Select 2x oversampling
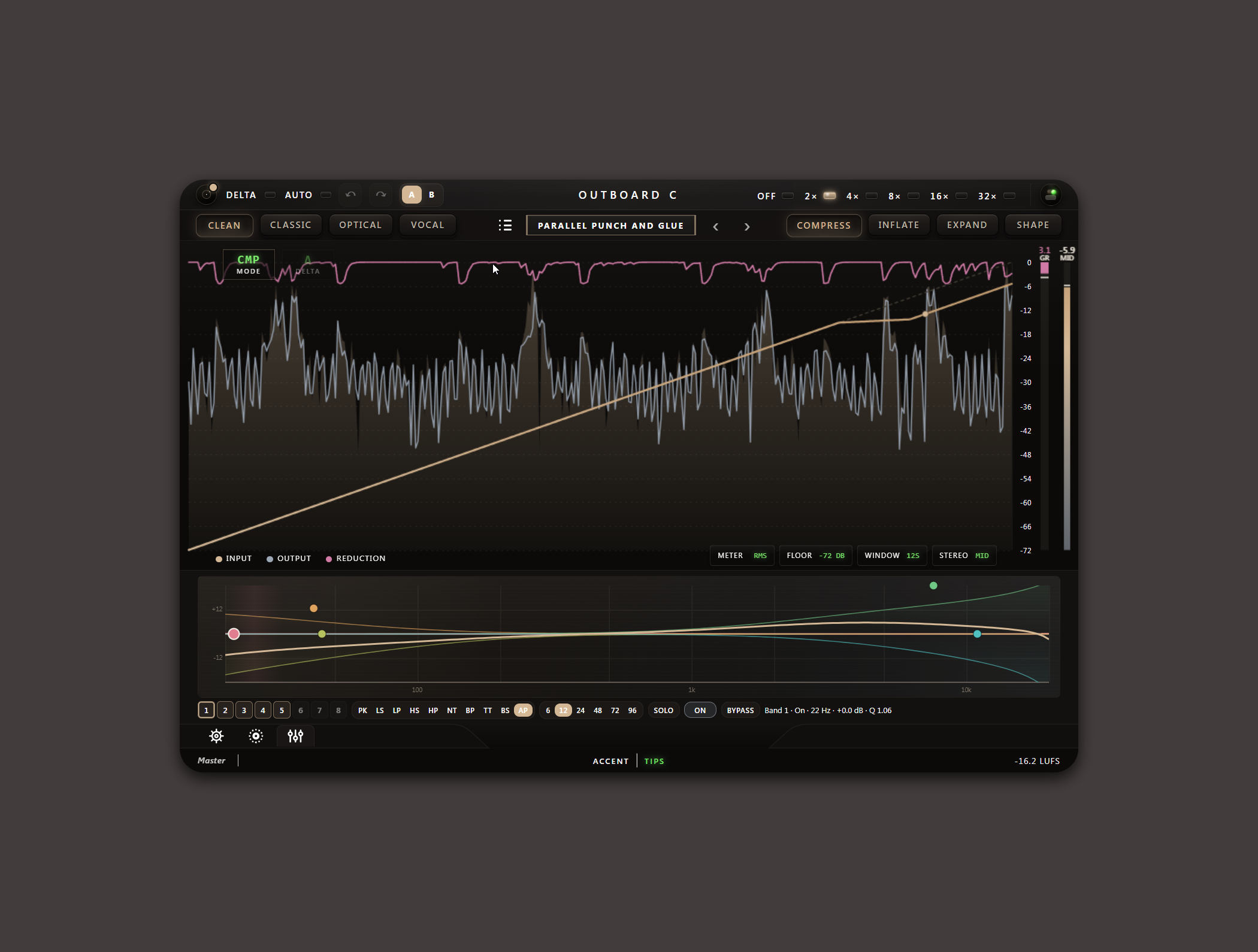The image size is (1258, 952). [x=830, y=196]
